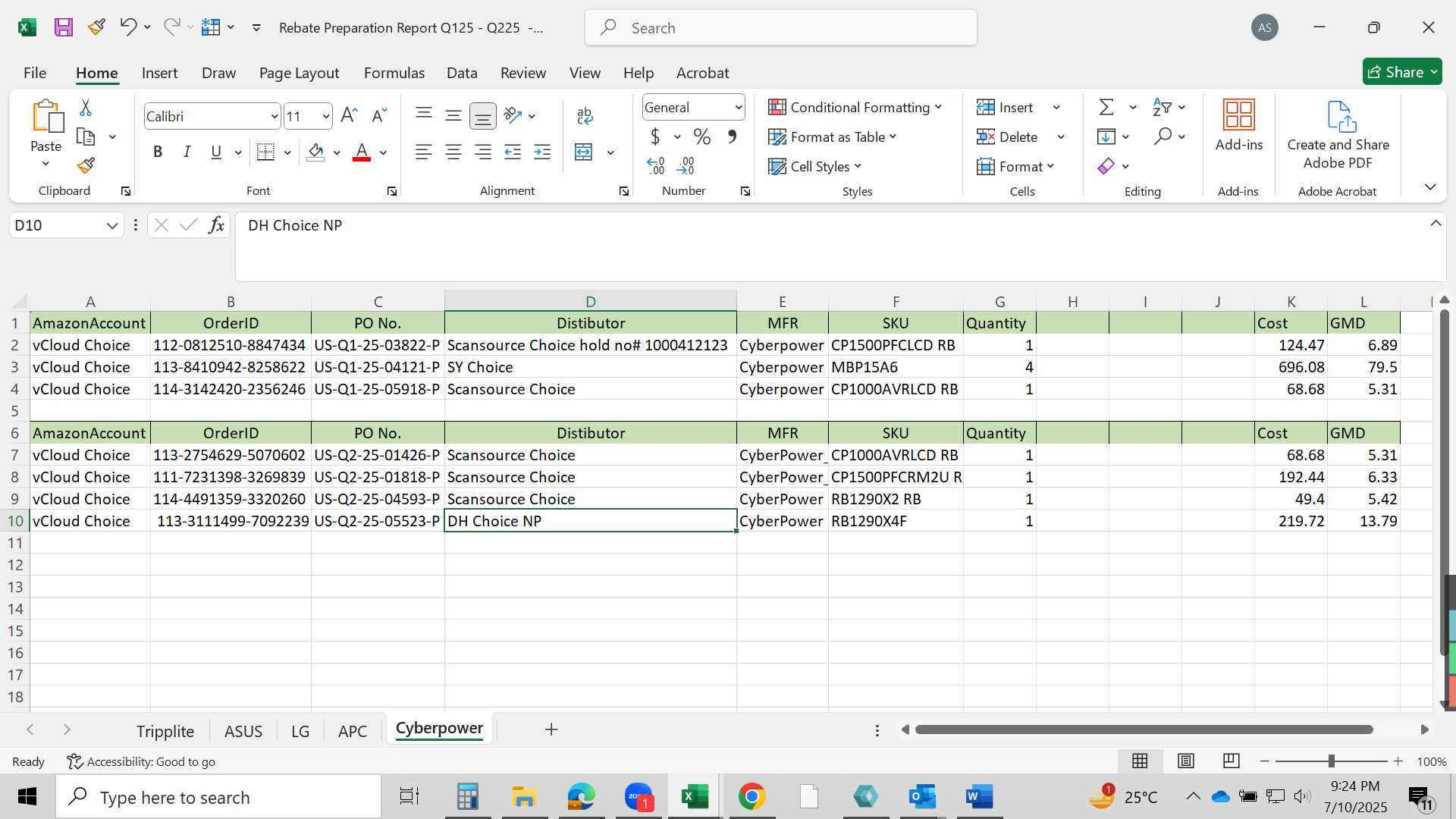
Task: Click the Orientation text-angle icon
Action: (513, 115)
